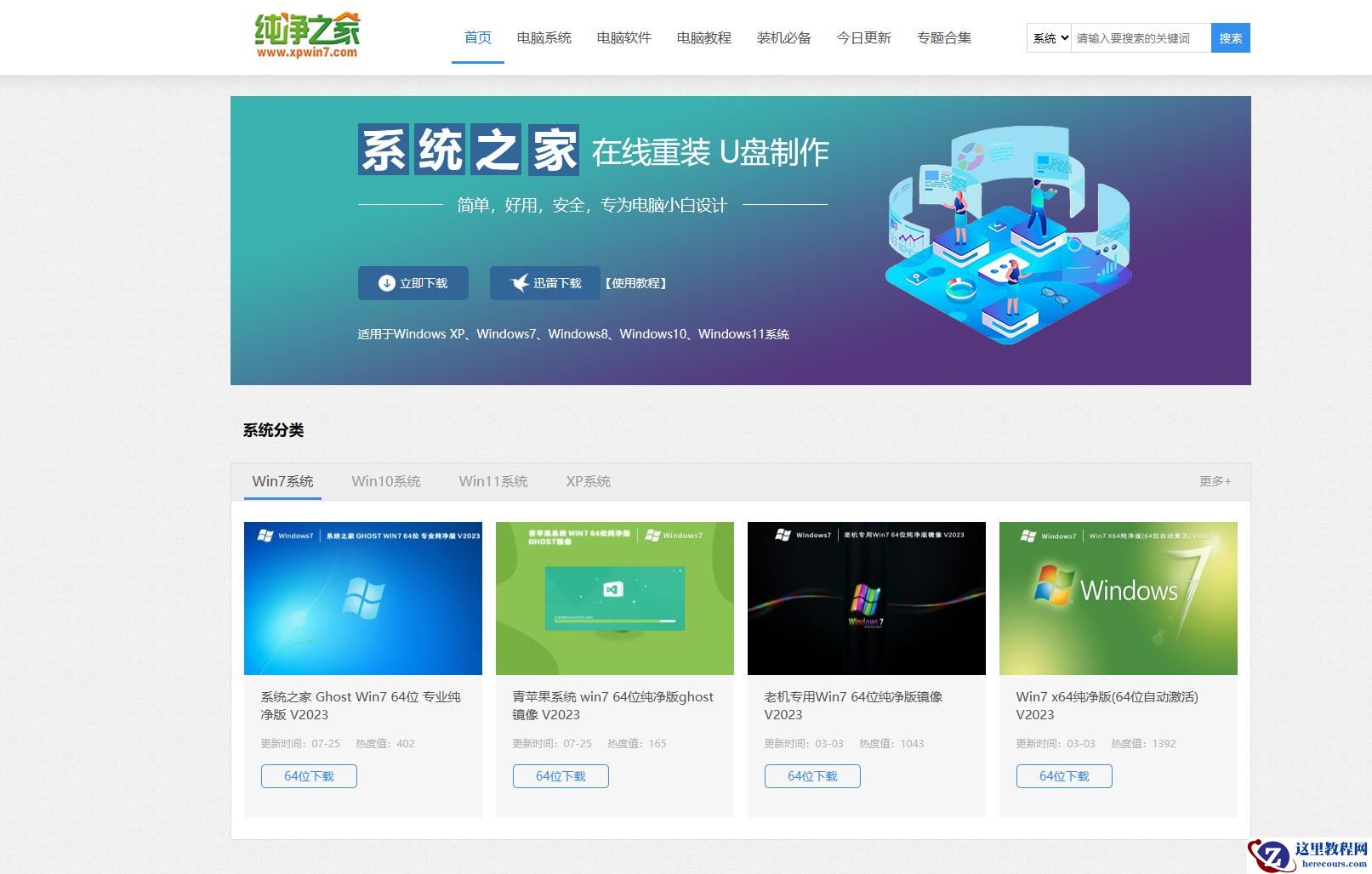Click 64位下载 under Win7 x64纯净版

(x=1063, y=775)
